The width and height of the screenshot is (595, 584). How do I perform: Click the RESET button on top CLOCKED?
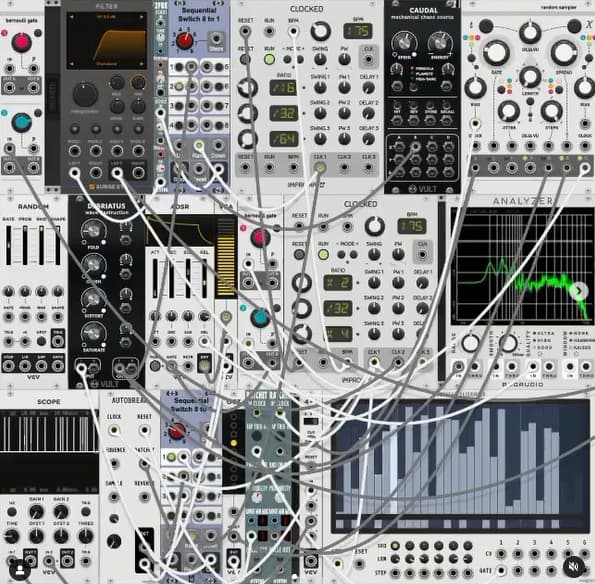point(245,60)
